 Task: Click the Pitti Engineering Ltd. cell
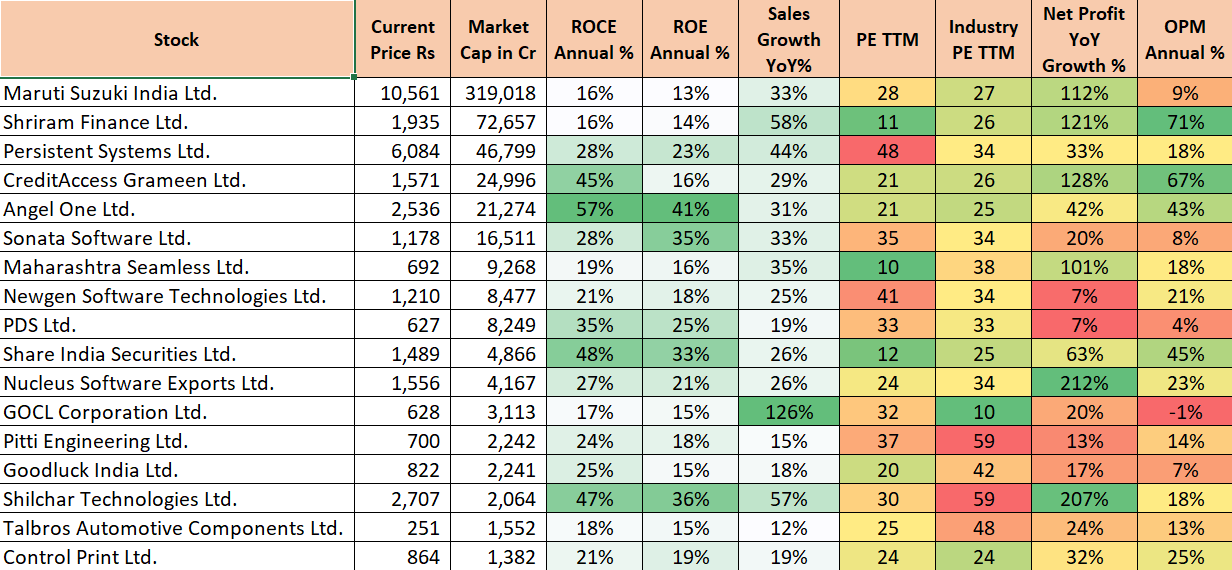point(178,442)
